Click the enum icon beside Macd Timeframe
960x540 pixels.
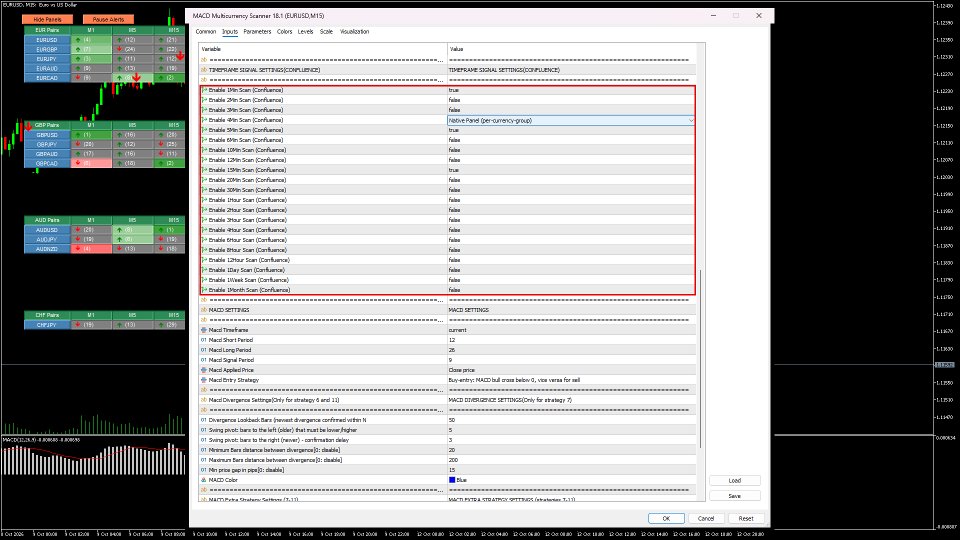pos(204,330)
